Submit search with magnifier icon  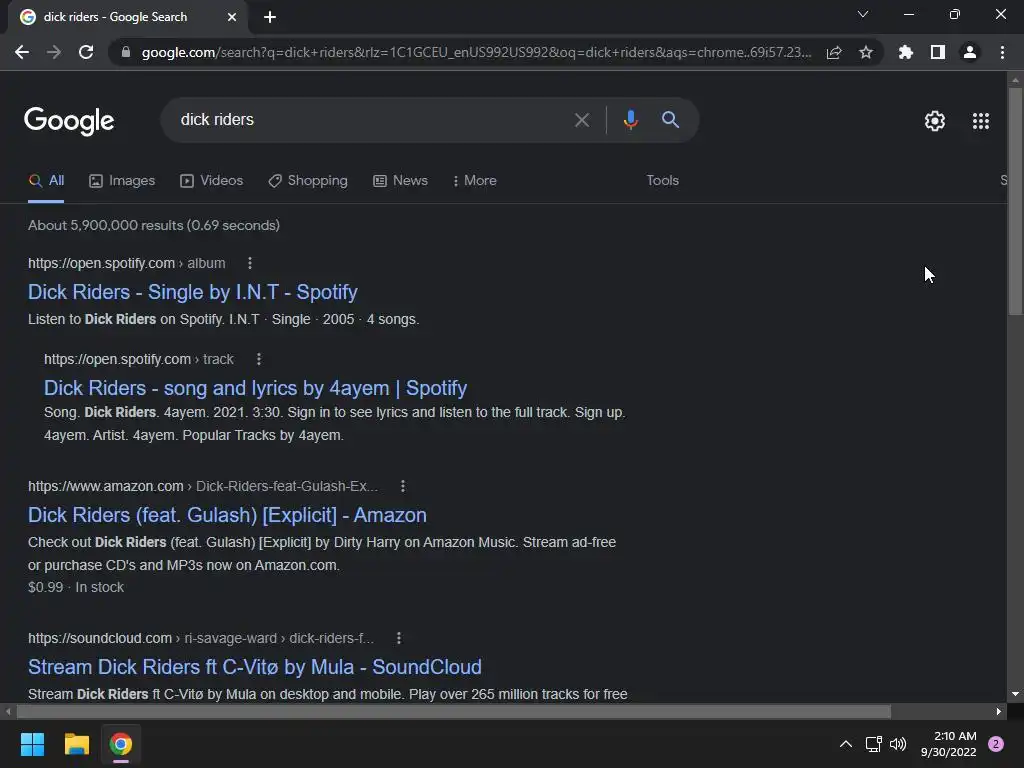click(x=671, y=120)
